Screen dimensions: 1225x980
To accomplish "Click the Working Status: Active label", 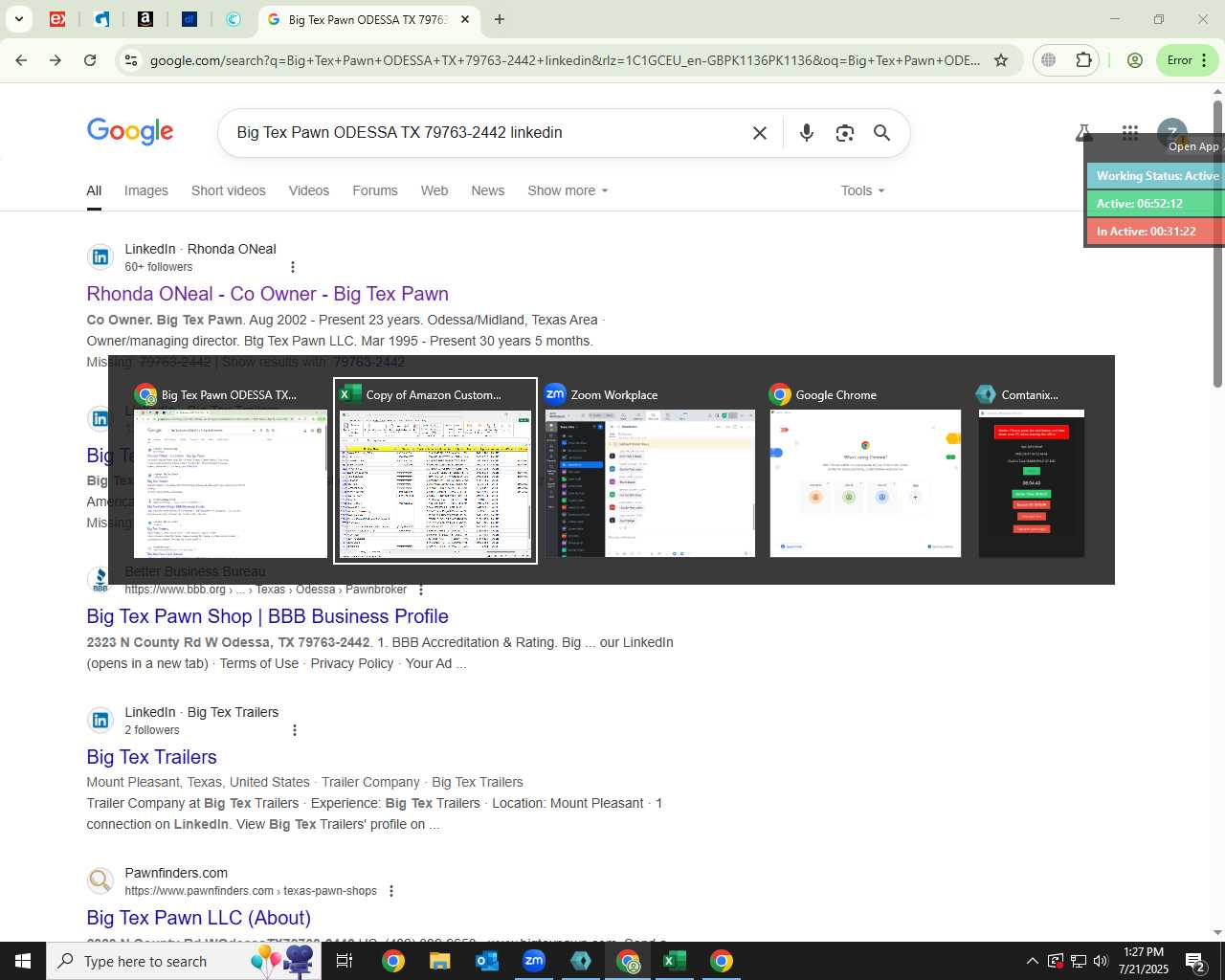I will [x=1156, y=176].
